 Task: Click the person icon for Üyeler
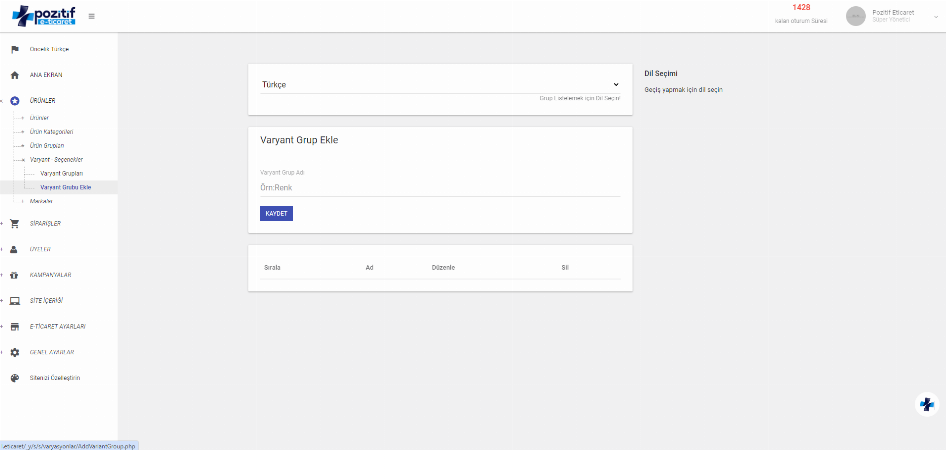tap(15, 249)
